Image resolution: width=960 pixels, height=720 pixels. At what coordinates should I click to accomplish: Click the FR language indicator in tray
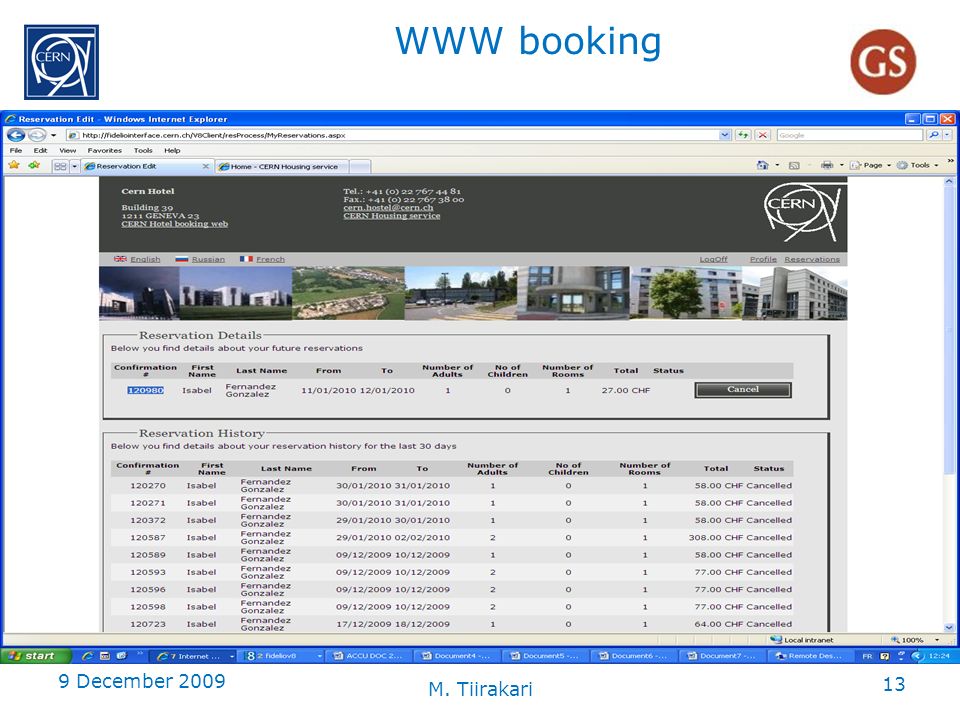click(867, 656)
